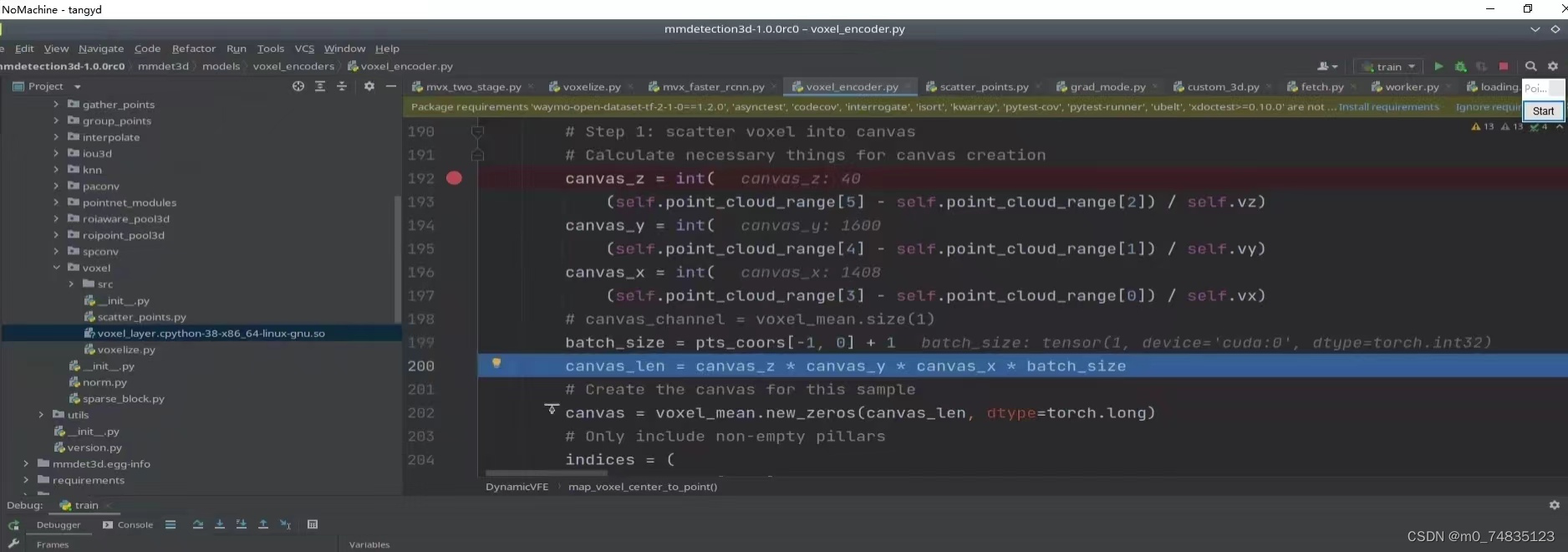
Task: Select sparse_block.py in the project tree
Action: tap(123, 399)
